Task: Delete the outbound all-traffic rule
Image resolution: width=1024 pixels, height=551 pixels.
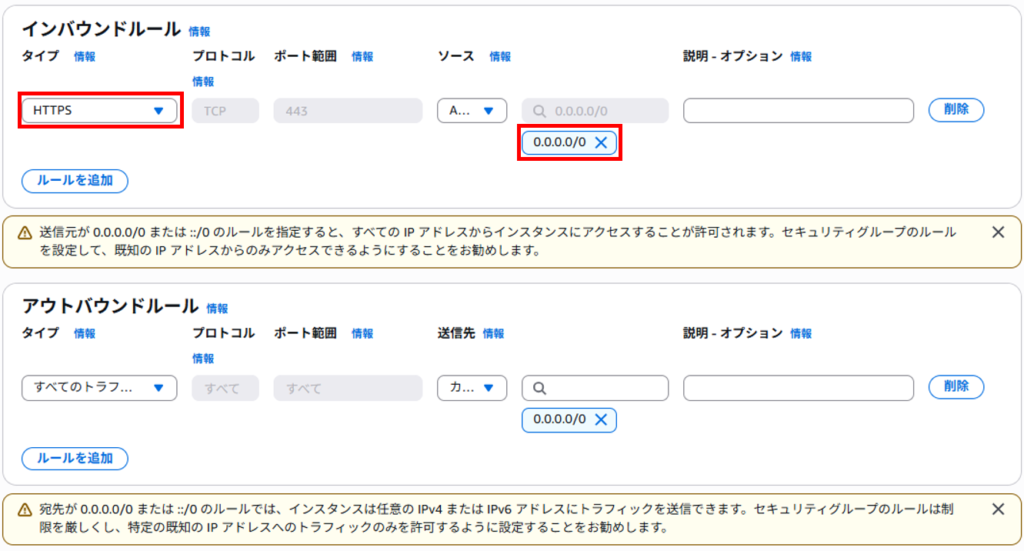Action: click(956, 386)
